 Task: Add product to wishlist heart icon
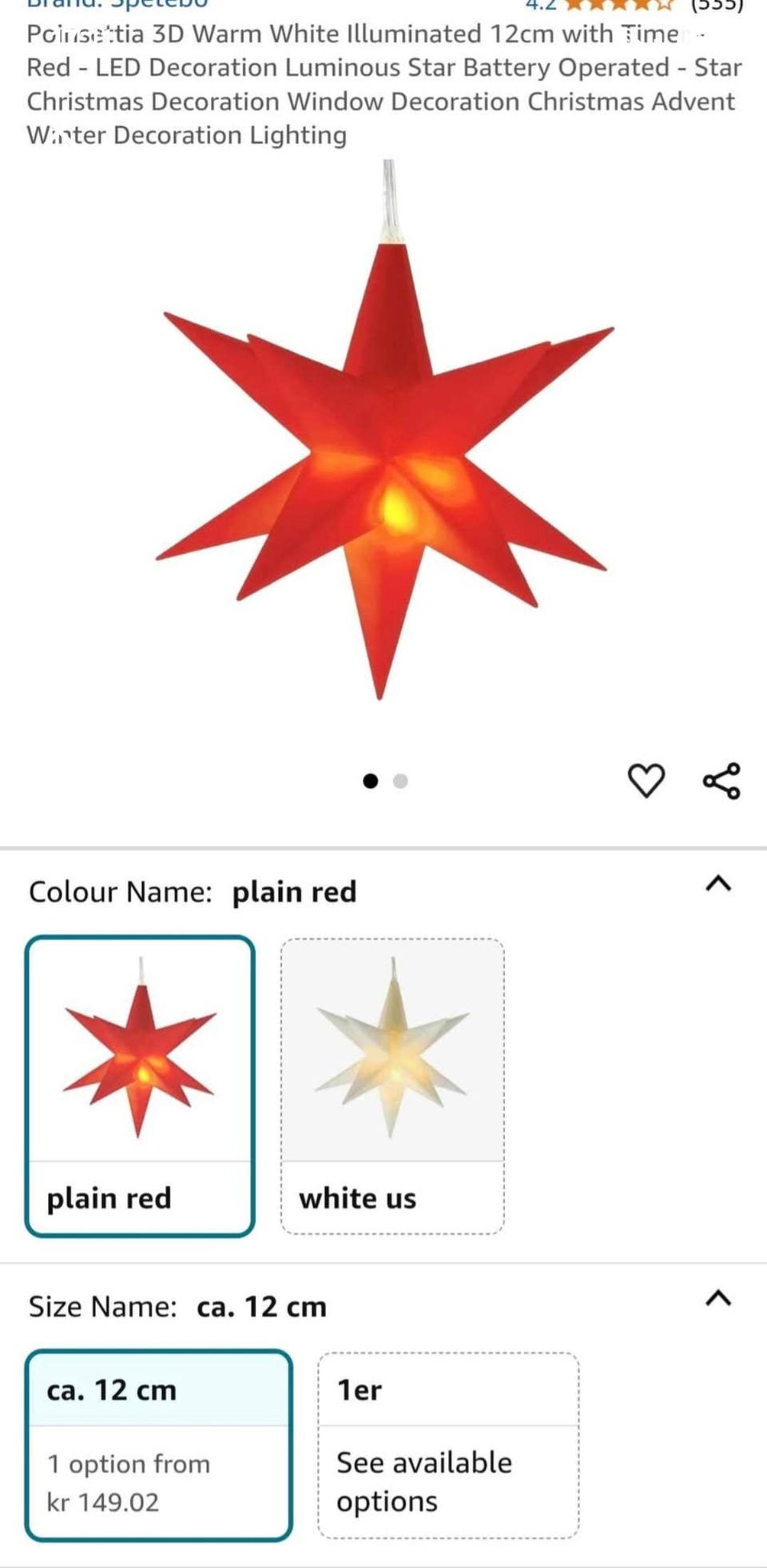(x=646, y=781)
